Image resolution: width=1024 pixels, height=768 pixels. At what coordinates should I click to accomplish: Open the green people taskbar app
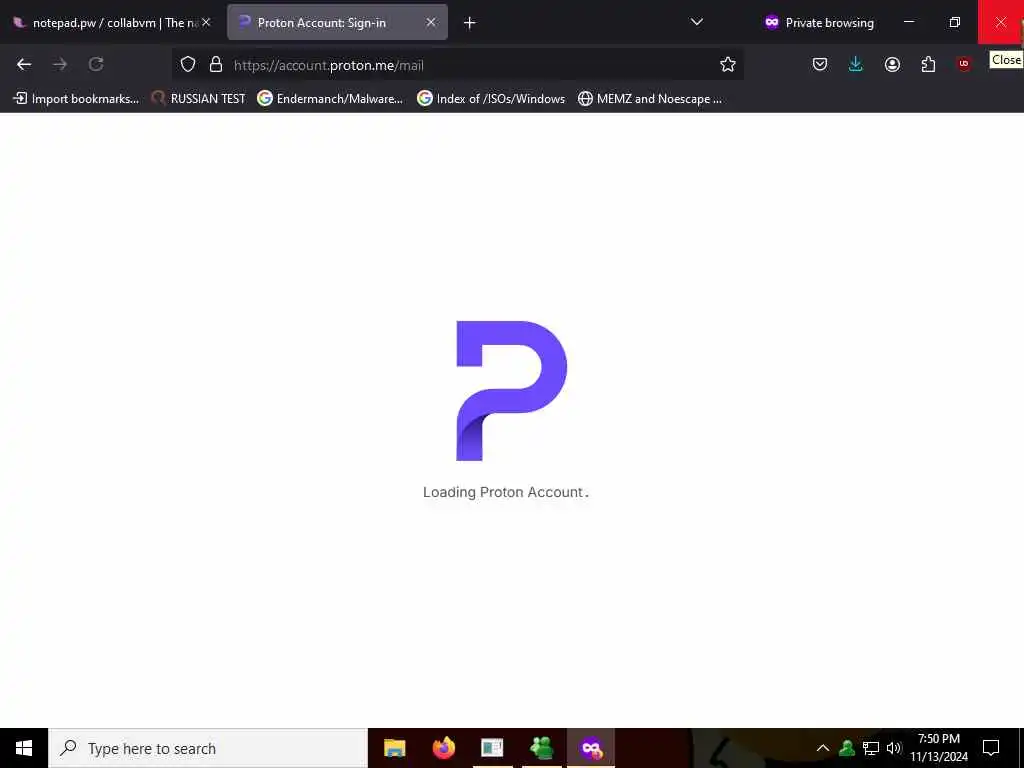coord(541,748)
